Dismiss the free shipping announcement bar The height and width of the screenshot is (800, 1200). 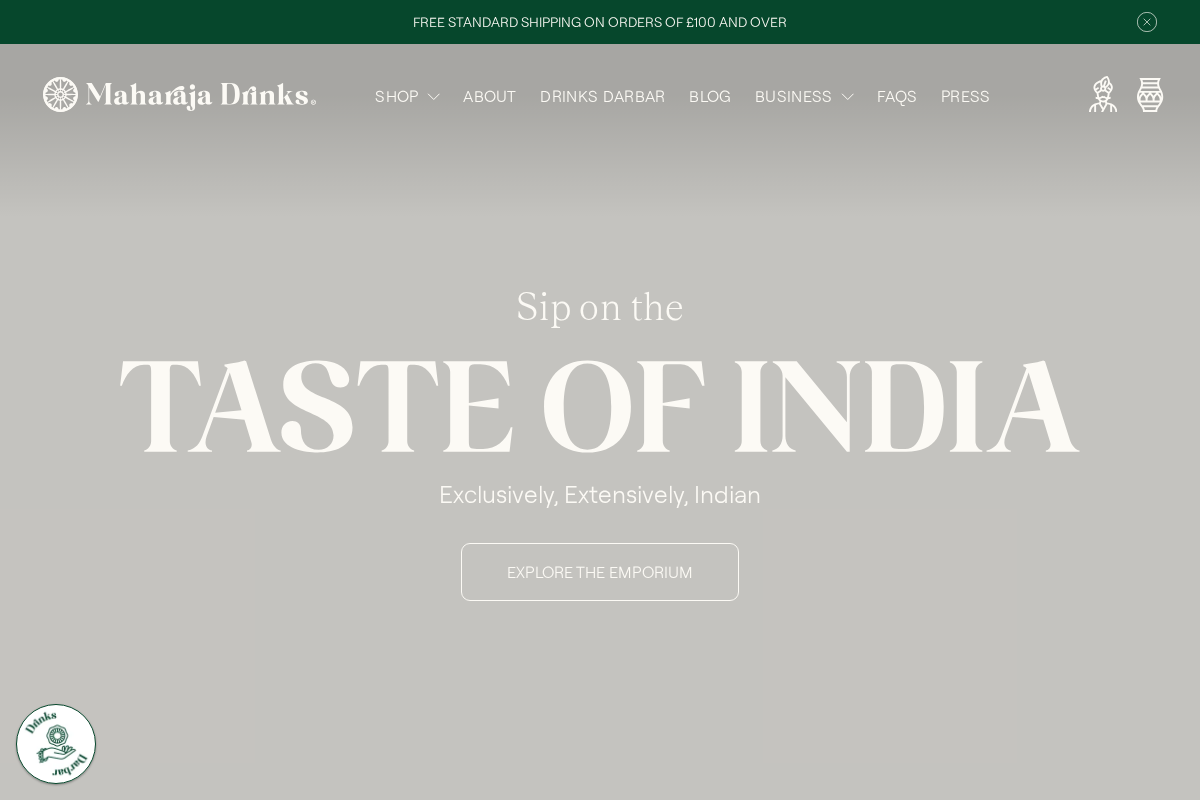1147,22
